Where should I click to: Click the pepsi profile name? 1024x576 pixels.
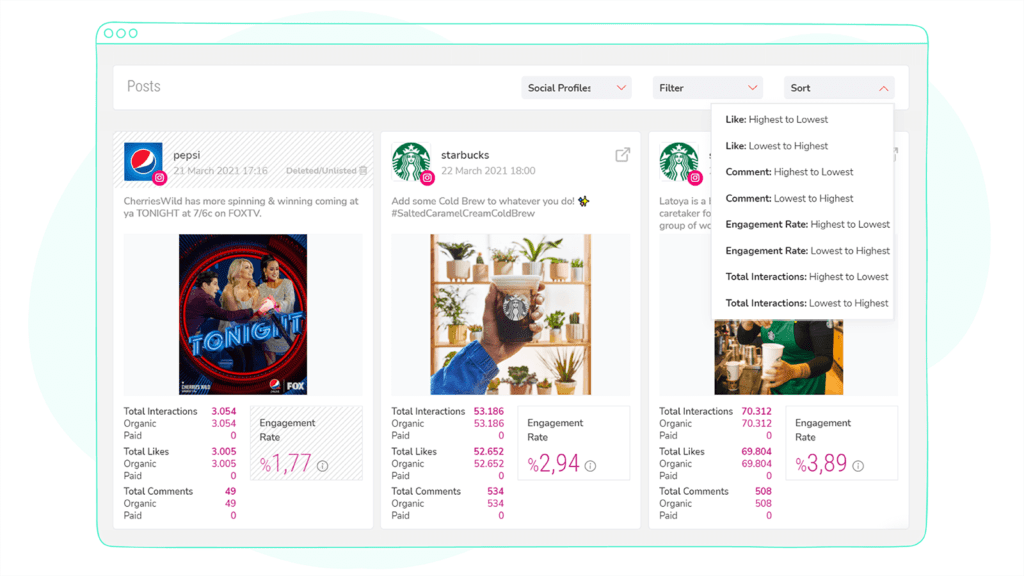point(187,155)
